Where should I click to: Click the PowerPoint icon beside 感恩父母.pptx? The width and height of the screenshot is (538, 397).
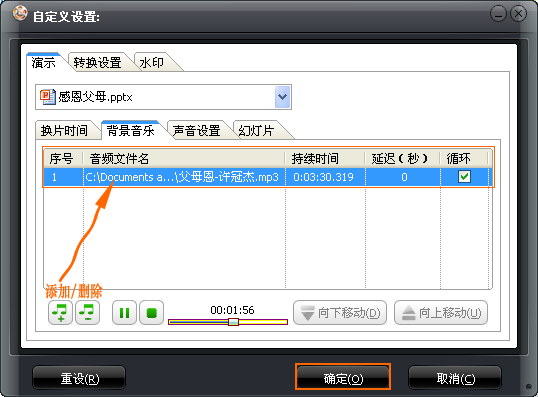pyautogui.click(x=47, y=97)
